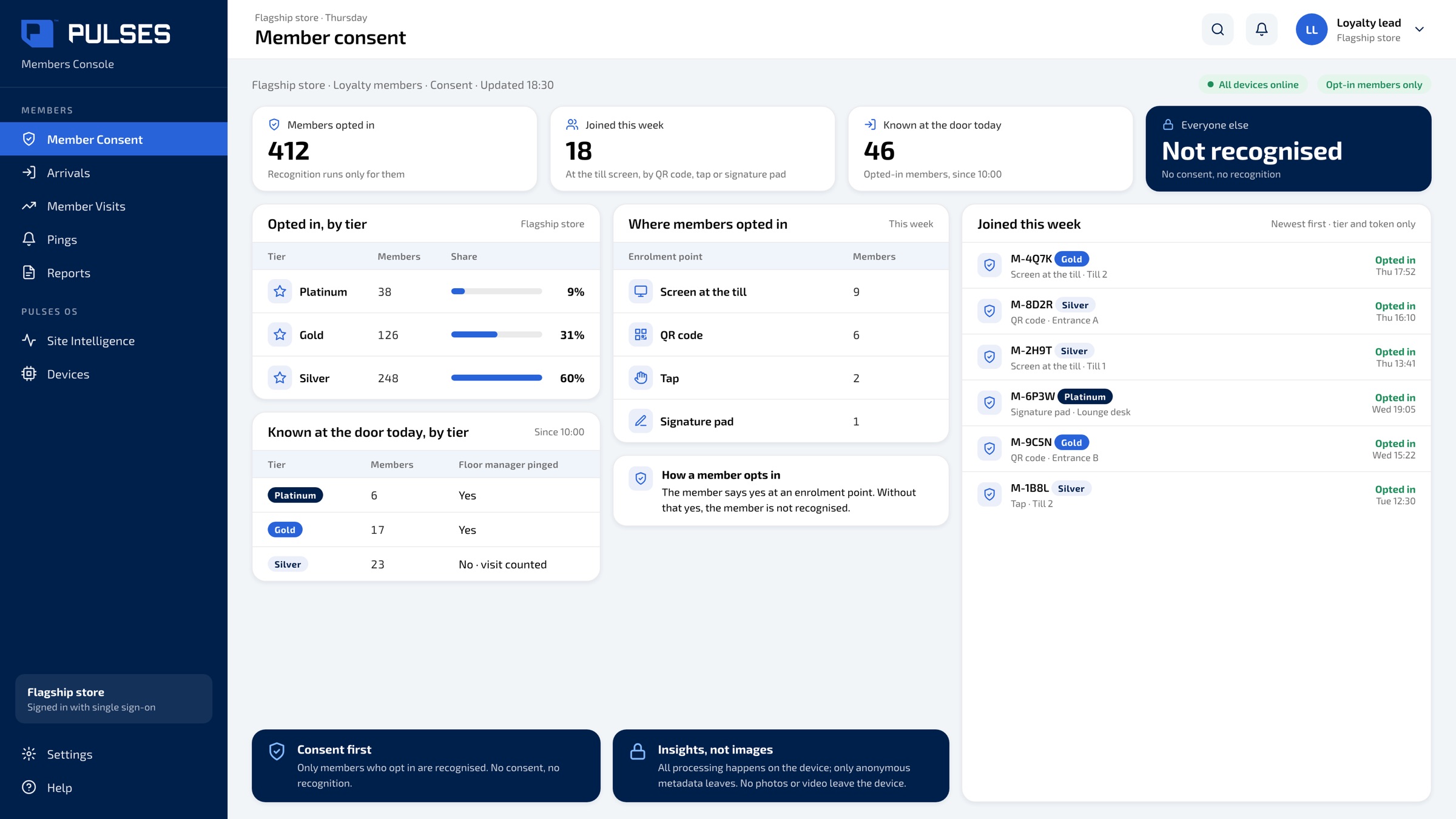The image size is (1456, 819).
Task: Click the Opt-in members only badge
Action: [x=1373, y=84]
